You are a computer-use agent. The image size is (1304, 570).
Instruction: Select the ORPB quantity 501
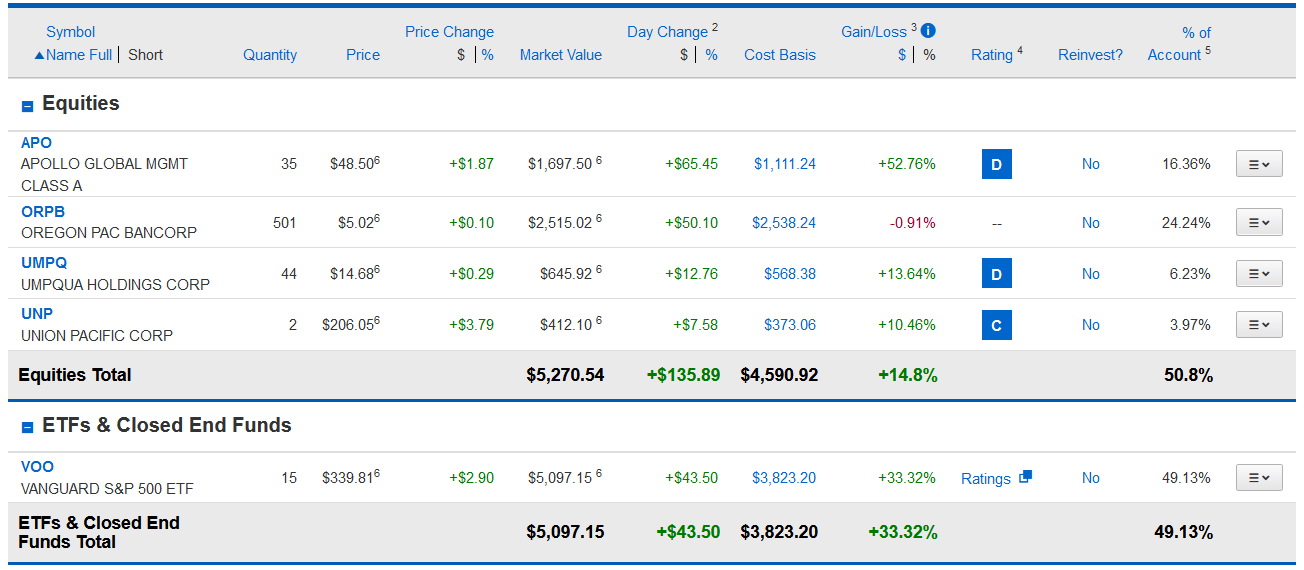(x=285, y=223)
